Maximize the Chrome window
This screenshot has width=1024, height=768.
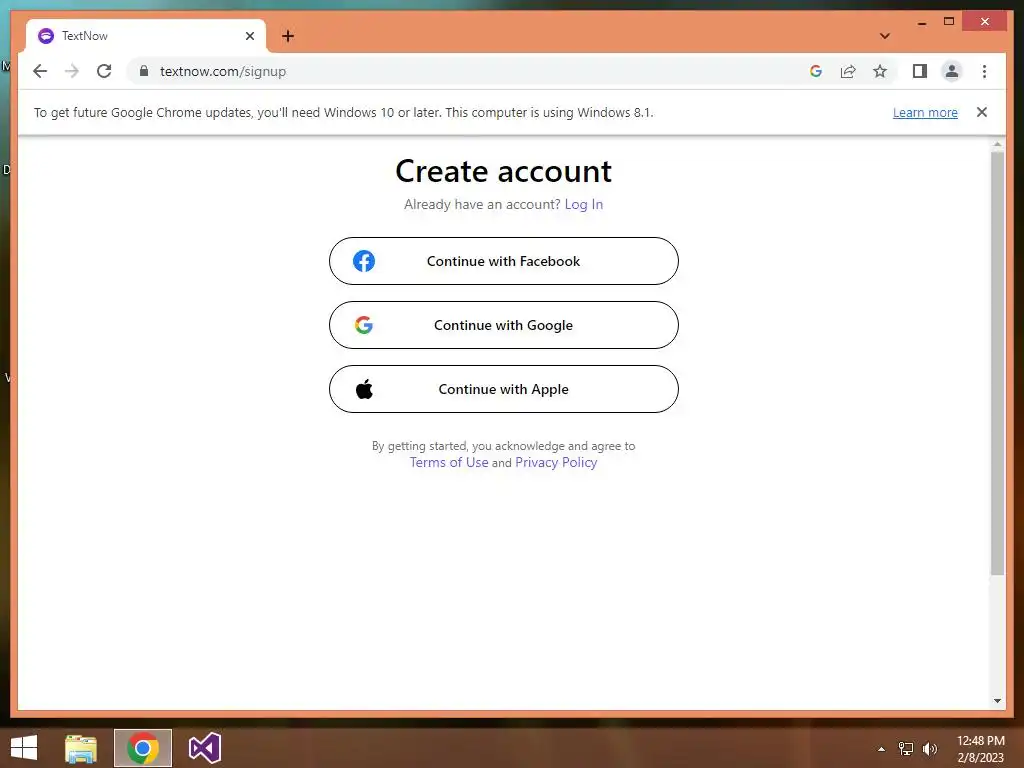click(x=949, y=22)
